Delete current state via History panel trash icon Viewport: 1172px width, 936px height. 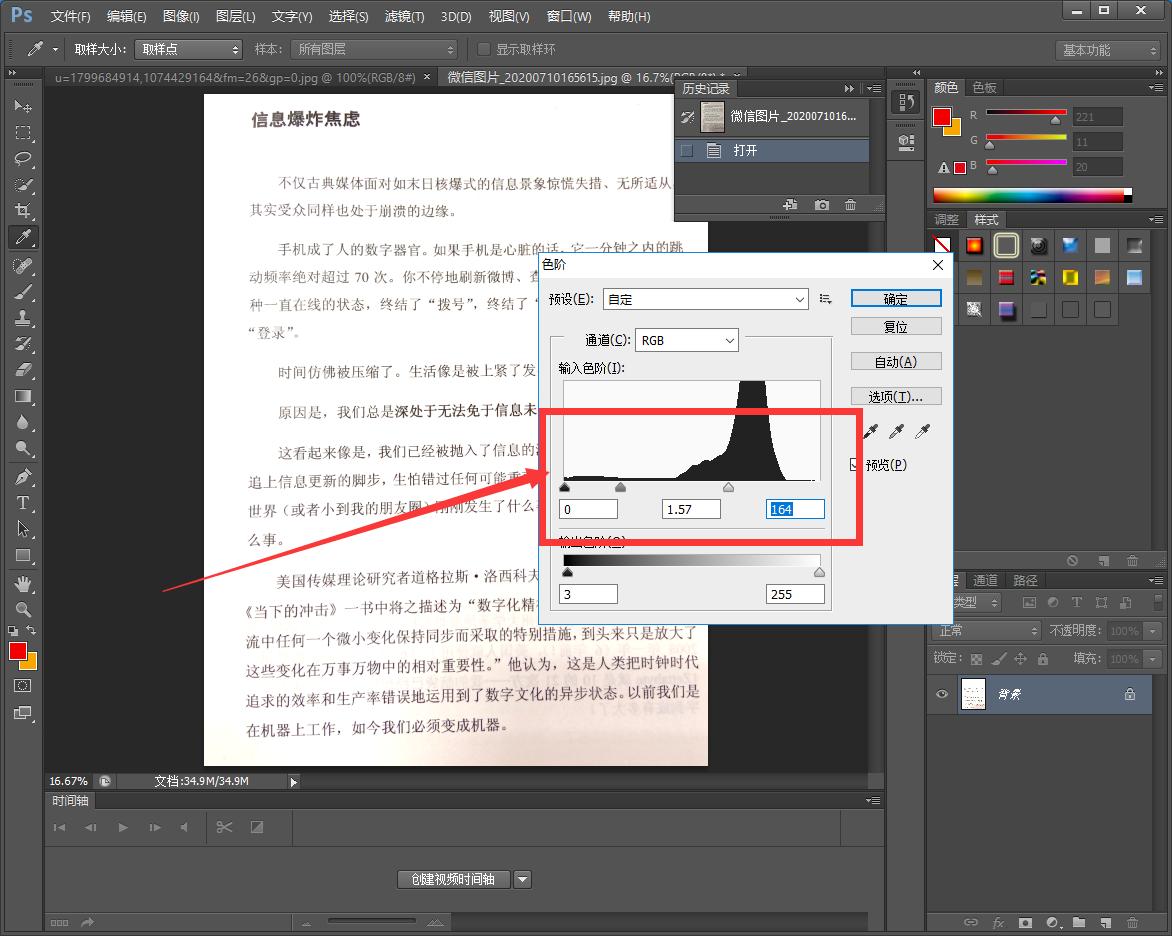coord(851,204)
